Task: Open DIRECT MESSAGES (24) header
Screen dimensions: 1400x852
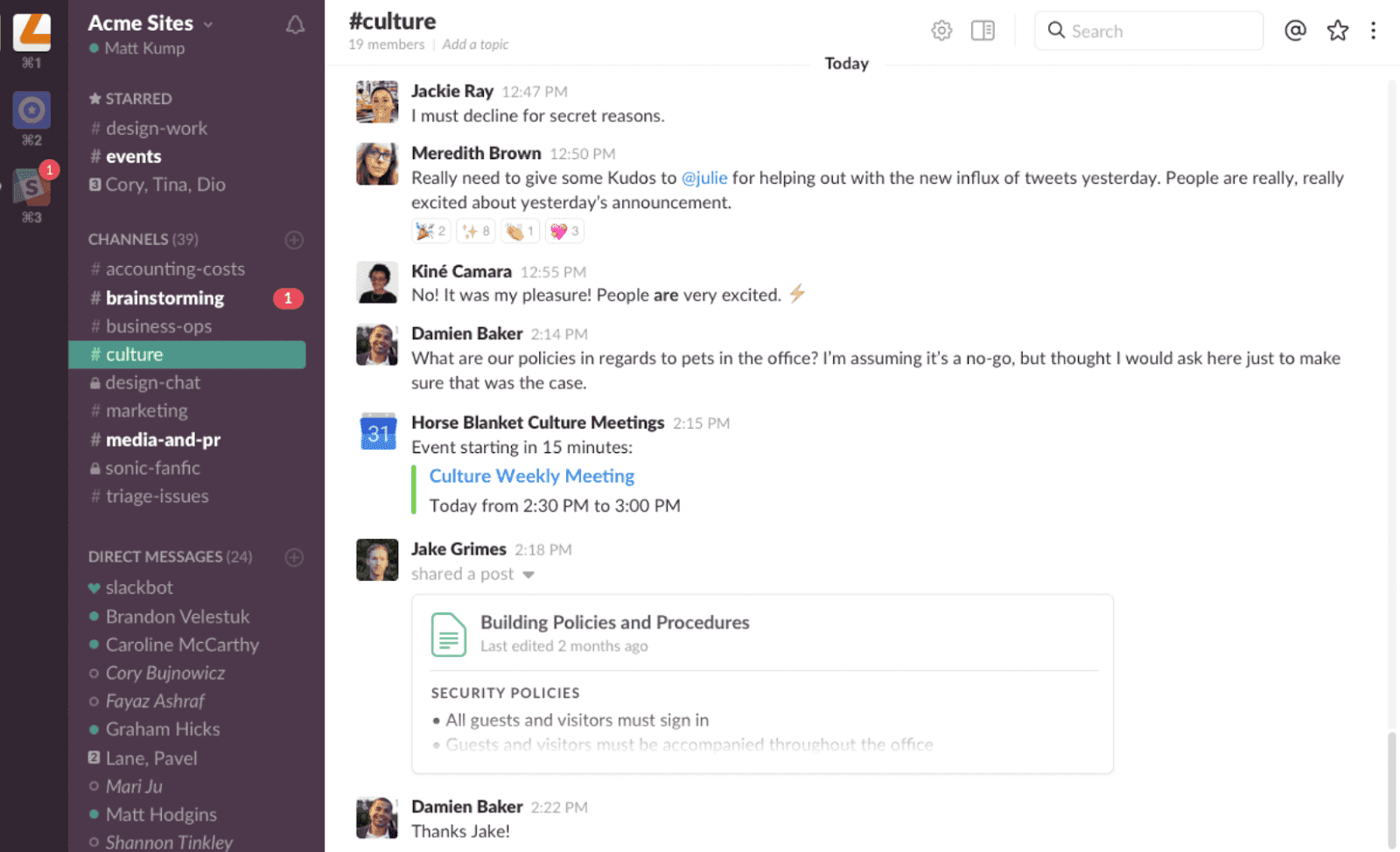Action: pyautogui.click(x=170, y=557)
